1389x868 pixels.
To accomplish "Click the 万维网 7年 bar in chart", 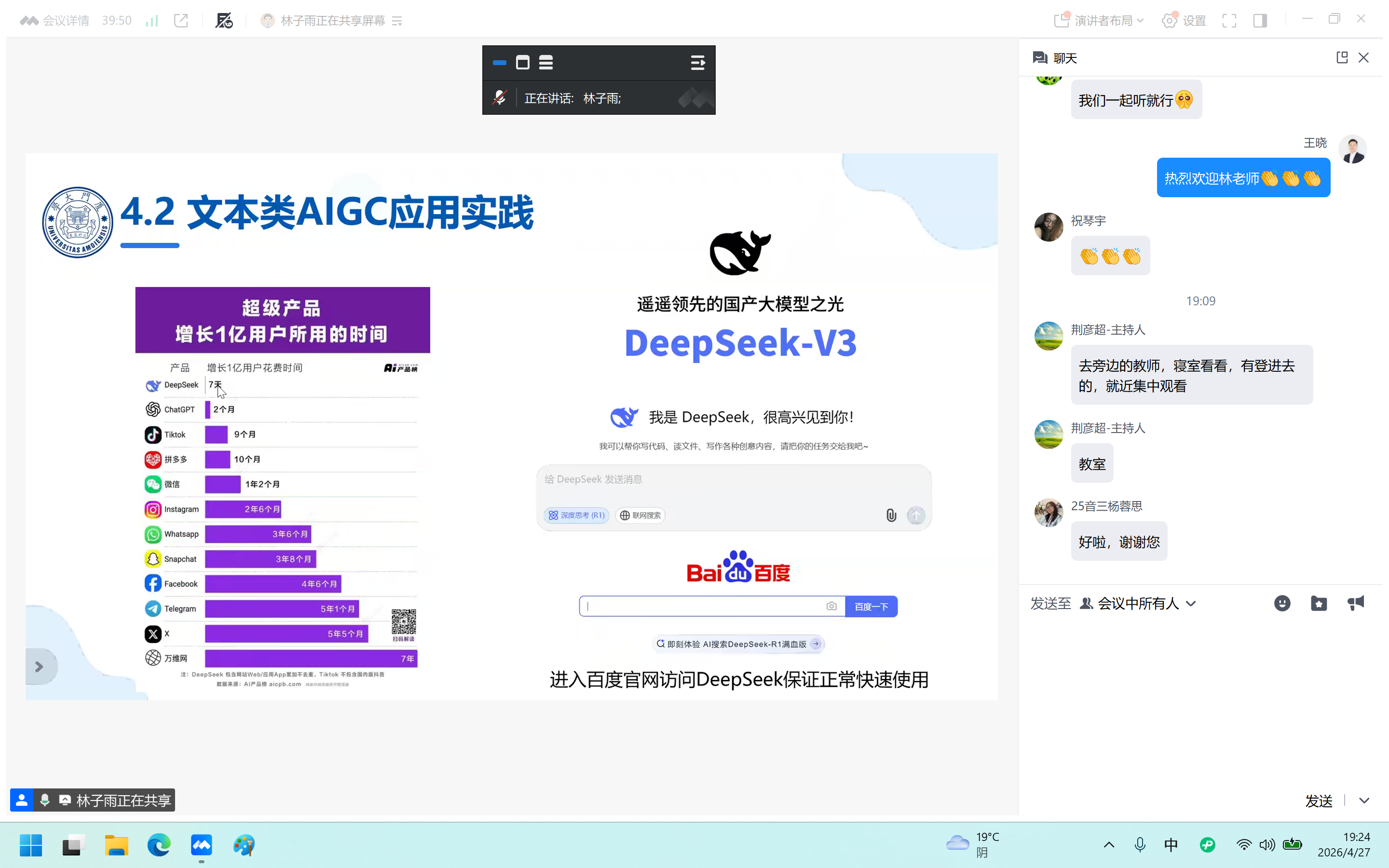I will click(x=311, y=658).
